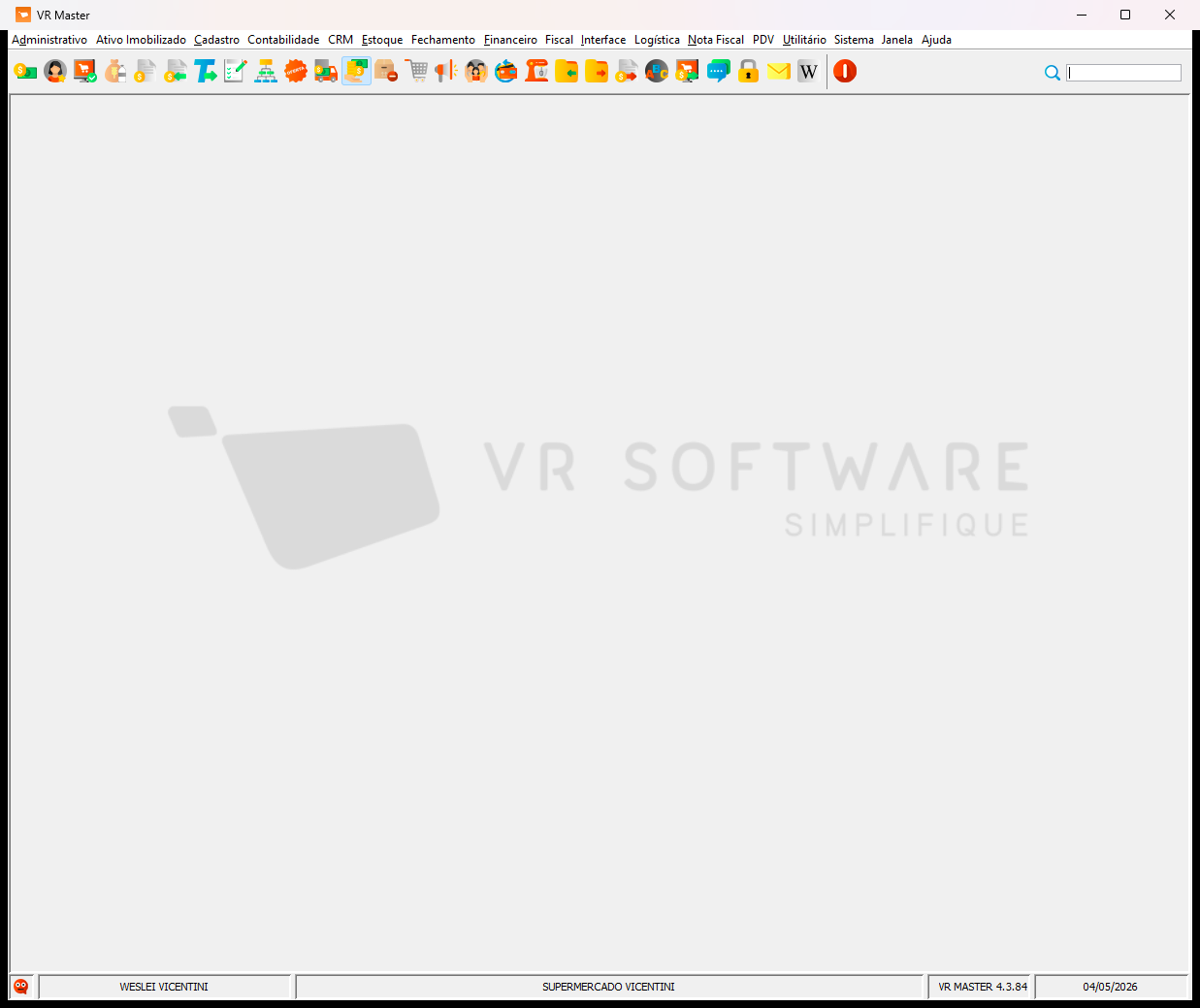The image size is (1200, 1008).
Task: Click the orange Oferta badge icon
Action: [296, 71]
